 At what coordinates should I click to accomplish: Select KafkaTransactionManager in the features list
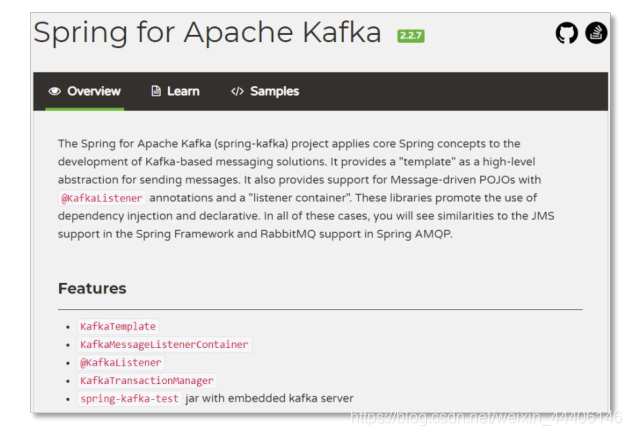pos(146,380)
